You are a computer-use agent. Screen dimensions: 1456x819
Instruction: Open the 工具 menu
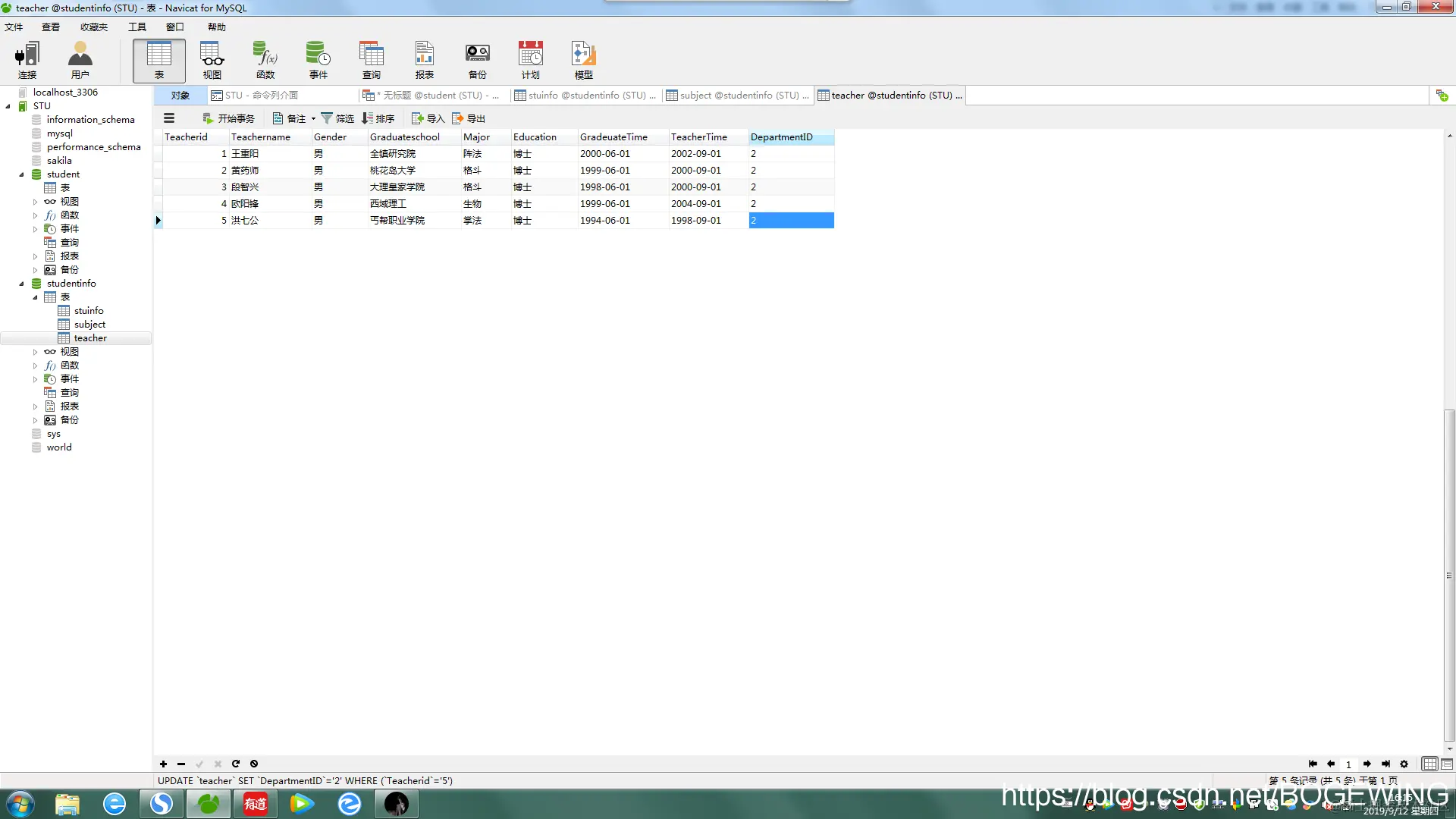tap(136, 27)
